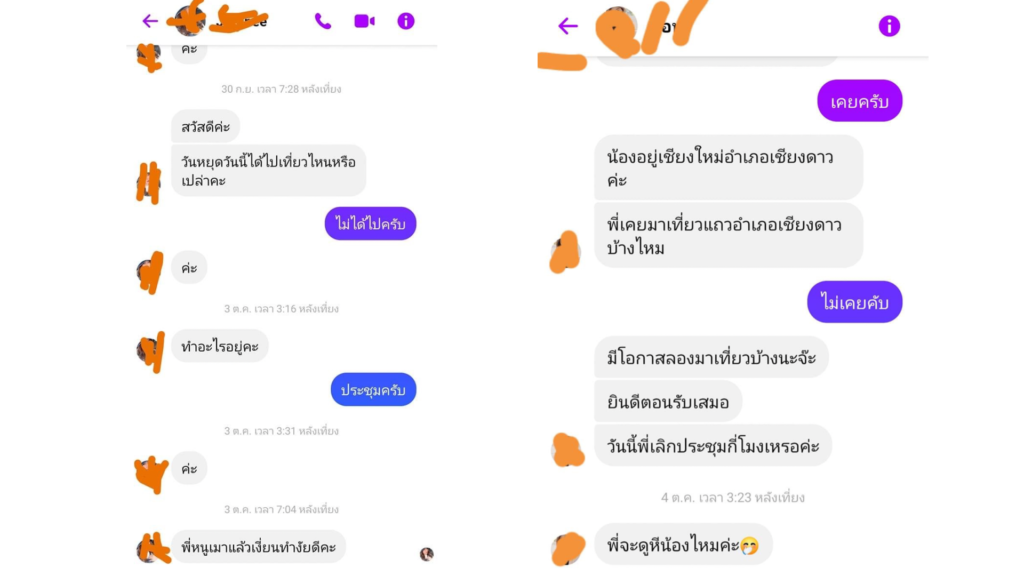Tap the 'ทำอะไรอยู่คะ' message bubble
Viewport: 1024px width, 576px height.
[220, 346]
